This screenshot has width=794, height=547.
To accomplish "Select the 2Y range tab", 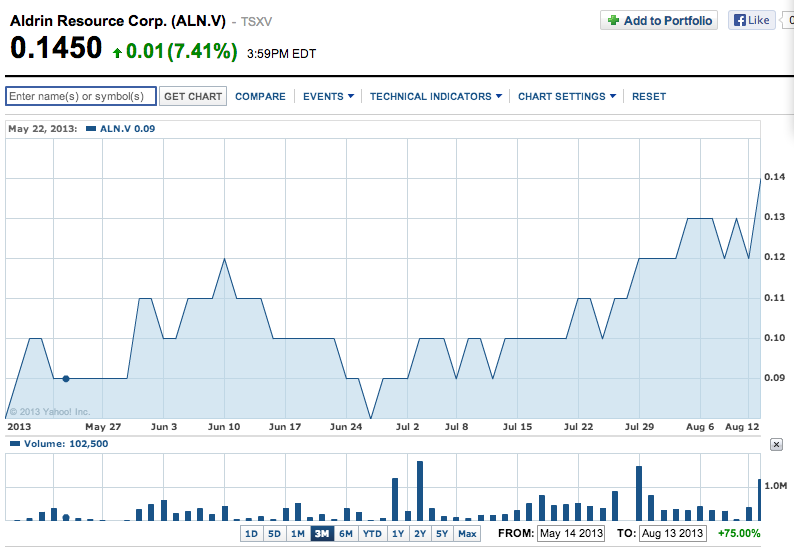I will [420, 533].
